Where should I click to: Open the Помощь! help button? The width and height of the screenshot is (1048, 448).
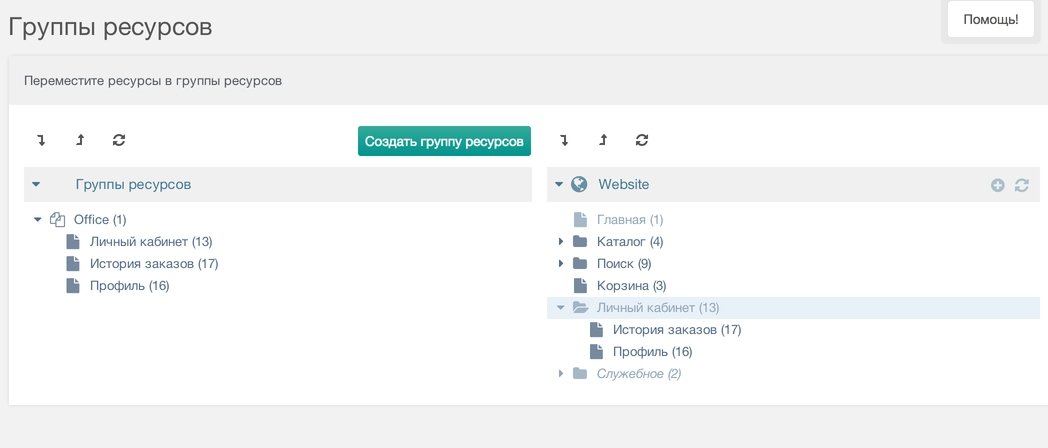pyautogui.click(x=991, y=19)
